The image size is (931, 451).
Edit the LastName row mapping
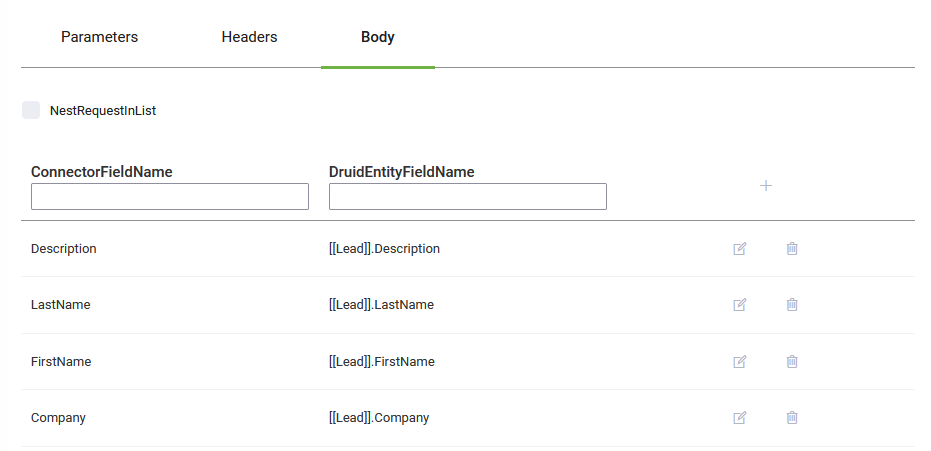[740, 305]
